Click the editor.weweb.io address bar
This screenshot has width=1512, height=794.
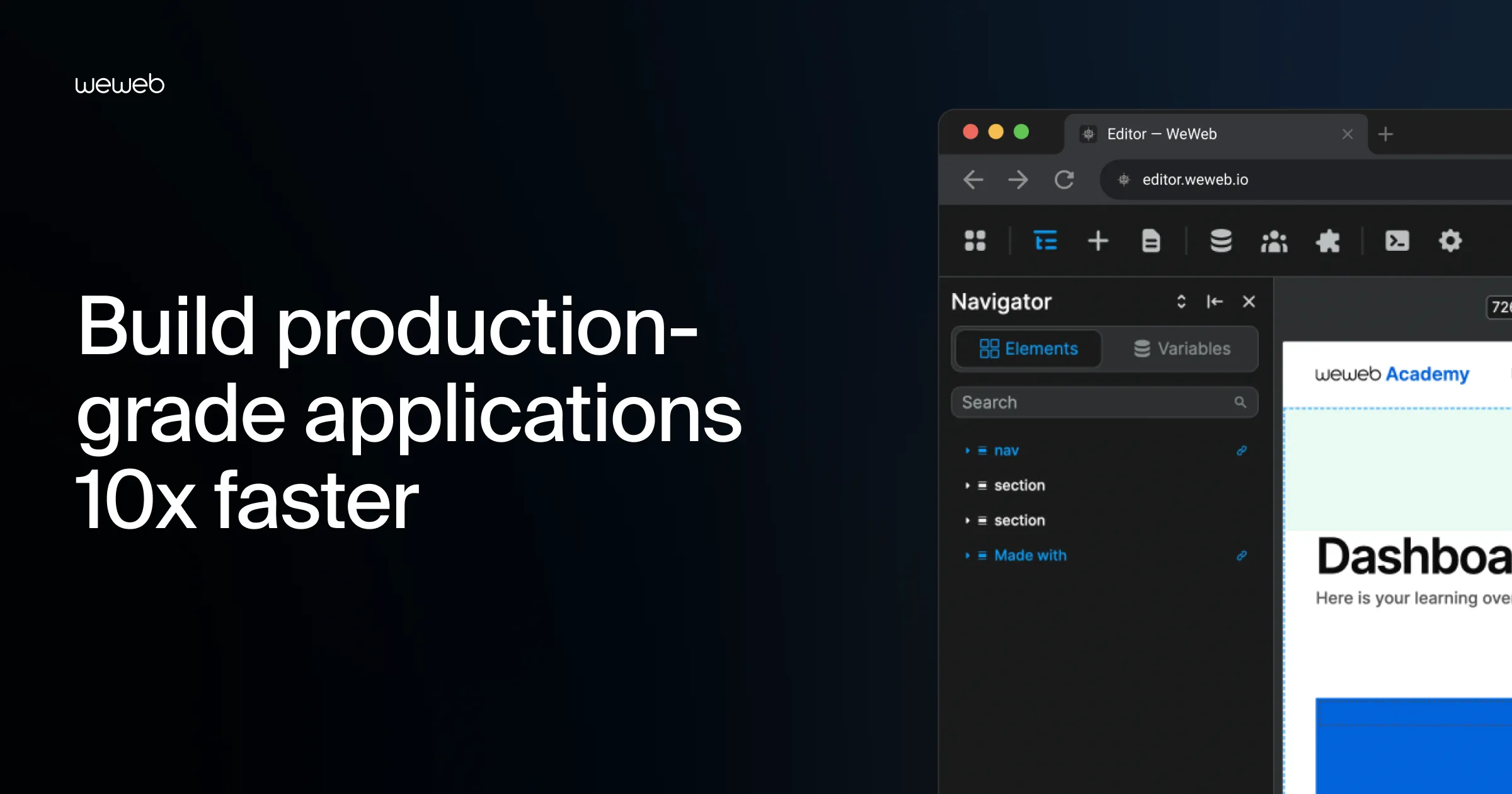coord(1306,180)
